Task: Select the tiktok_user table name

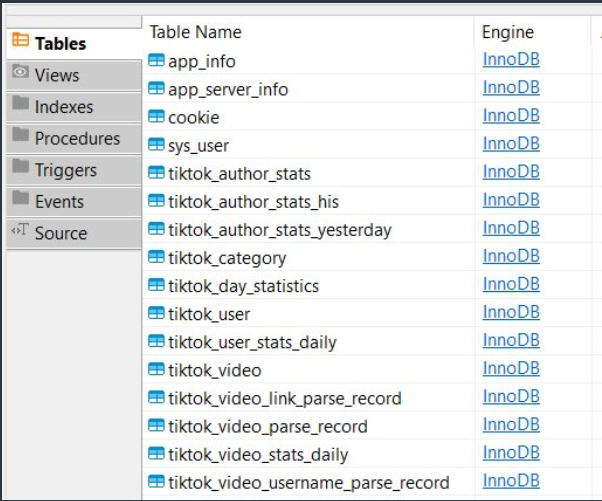Action: pyautogui.click(x=209, y=314)
